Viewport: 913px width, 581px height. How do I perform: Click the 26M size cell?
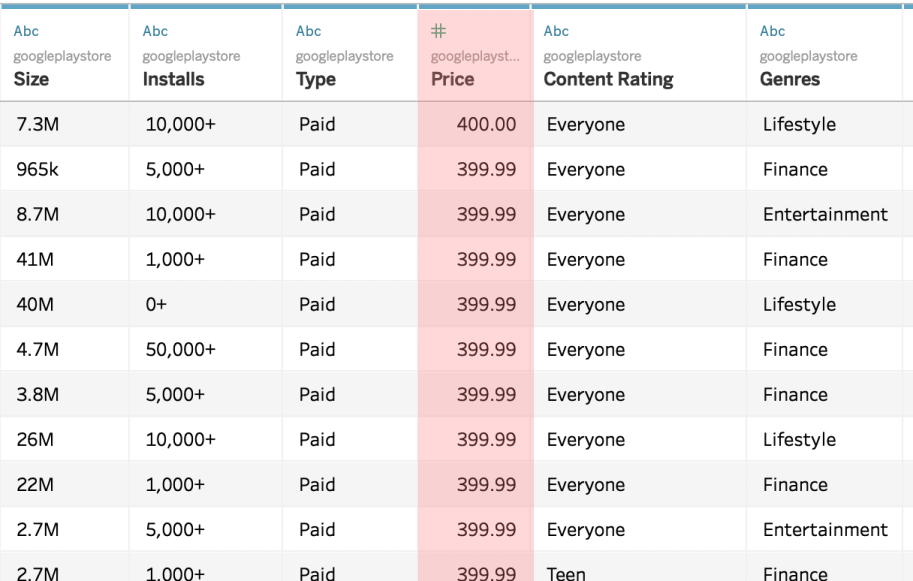tap(65, 440)
